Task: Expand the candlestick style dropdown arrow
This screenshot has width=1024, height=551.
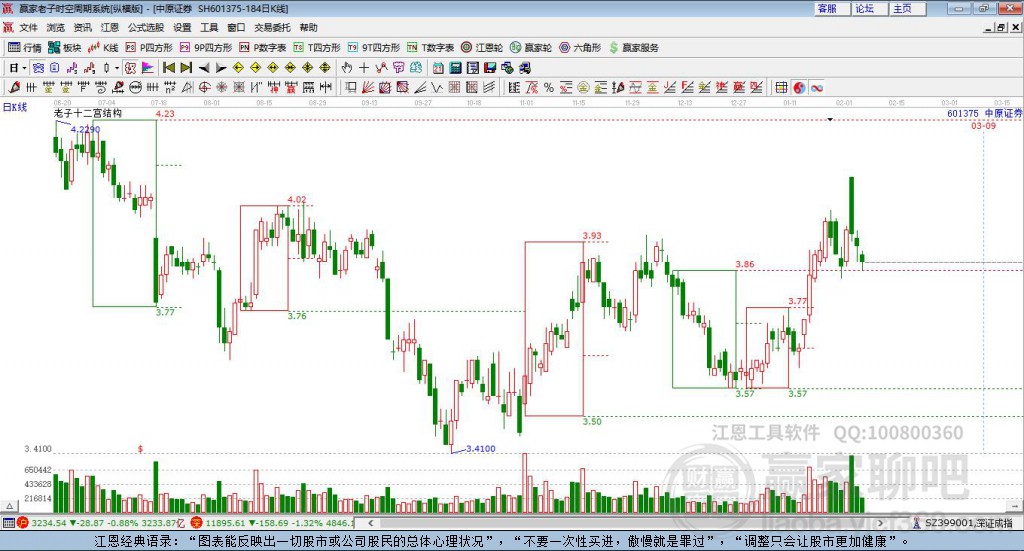Action: tap(117, 68)
